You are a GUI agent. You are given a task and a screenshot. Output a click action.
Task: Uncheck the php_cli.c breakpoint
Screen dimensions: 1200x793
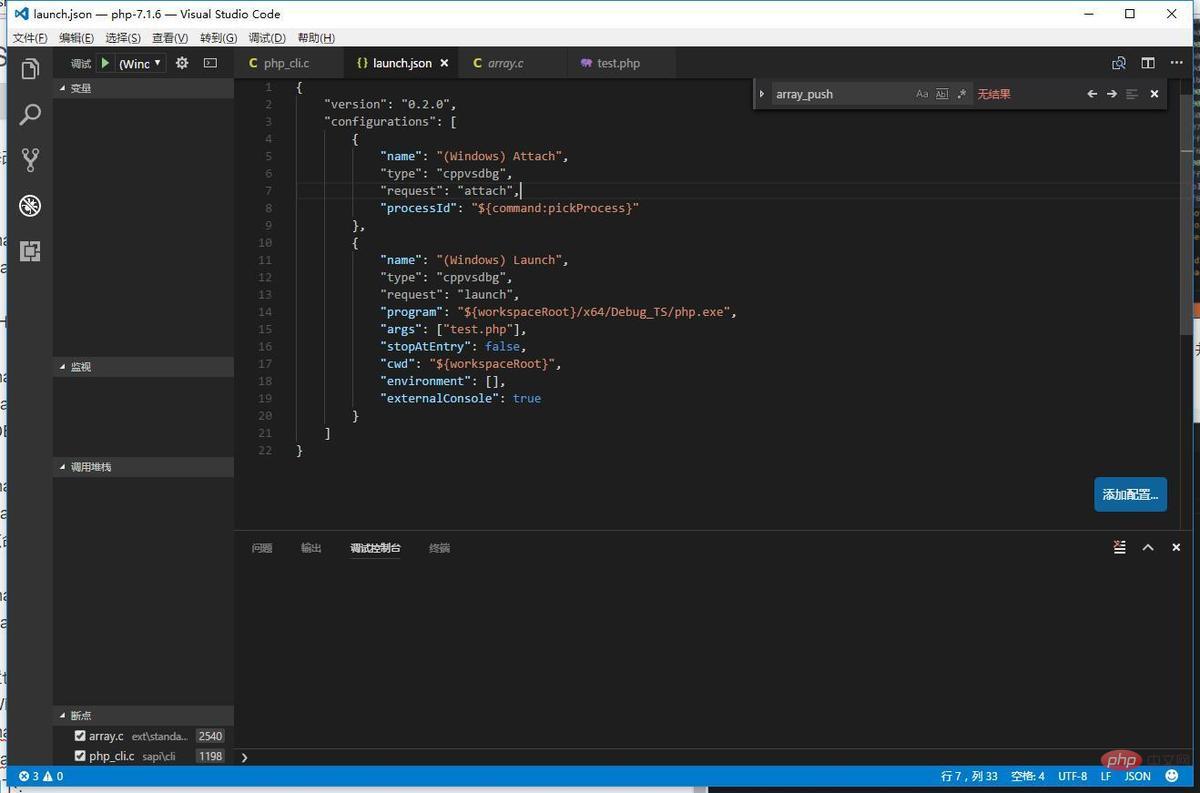(80, 756)
